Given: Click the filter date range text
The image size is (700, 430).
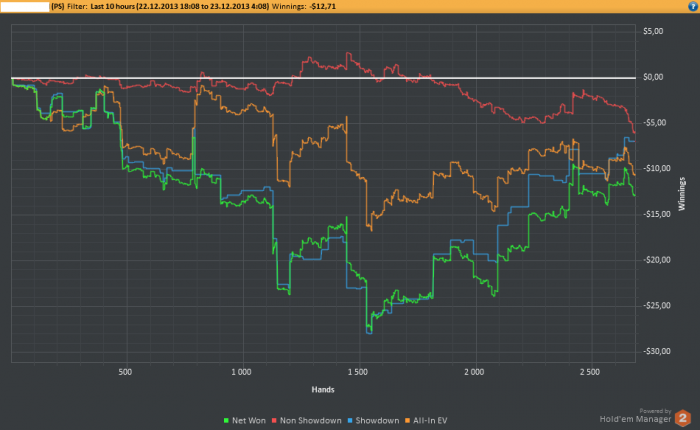Looking at the screenshot, I should 180,6.
